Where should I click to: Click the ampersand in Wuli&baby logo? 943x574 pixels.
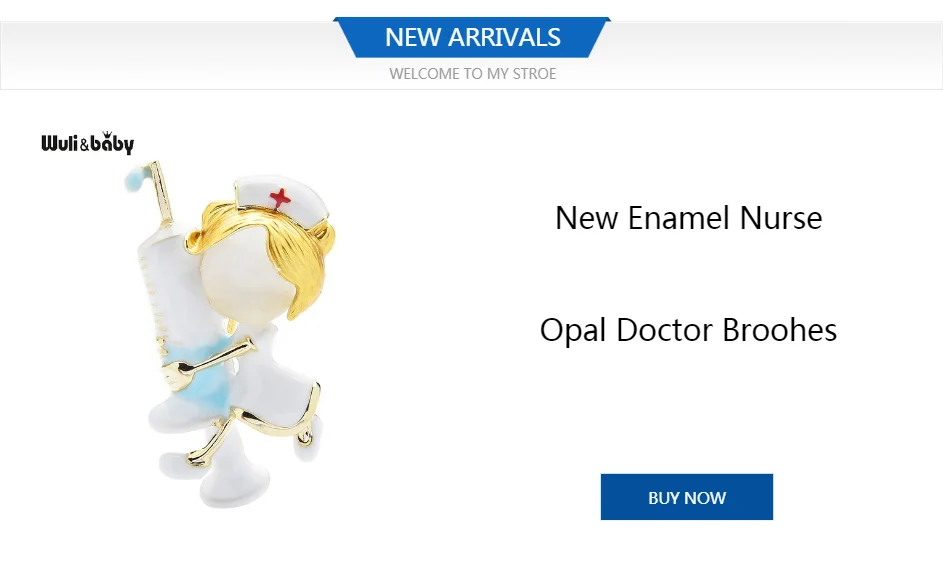coord(84,145)
